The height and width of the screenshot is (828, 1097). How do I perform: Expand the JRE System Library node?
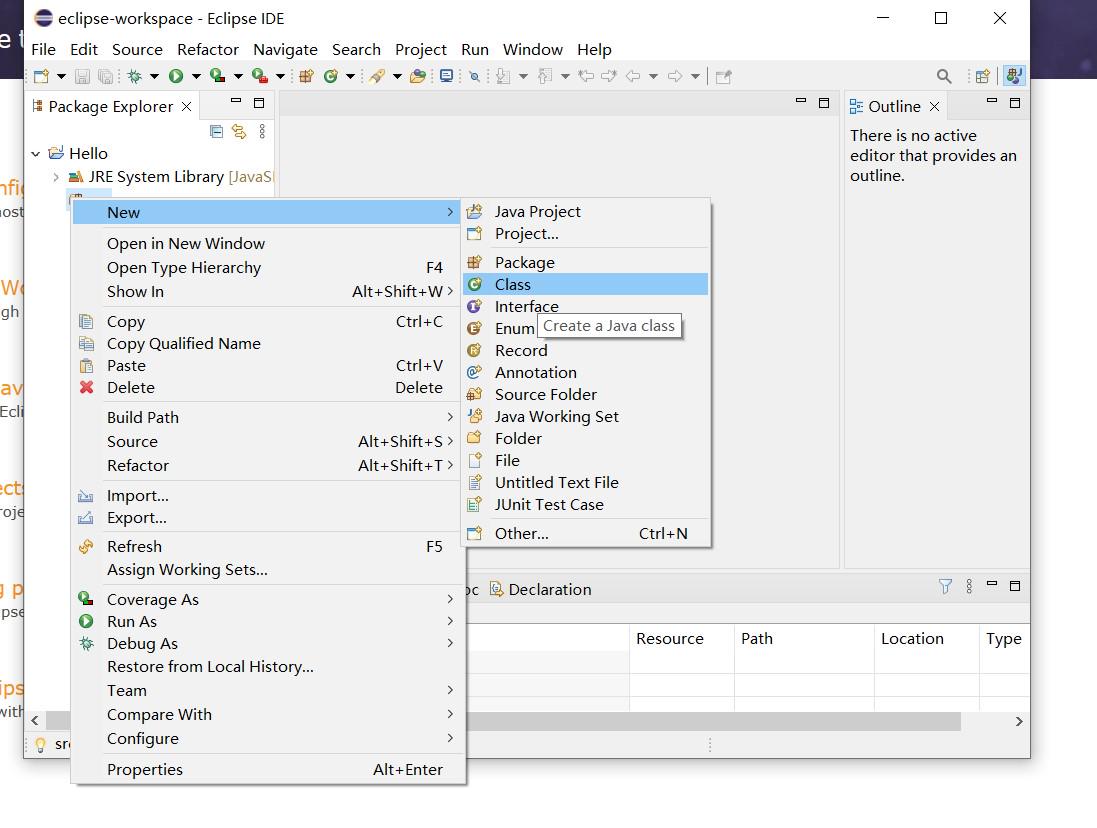coord(56,177)
